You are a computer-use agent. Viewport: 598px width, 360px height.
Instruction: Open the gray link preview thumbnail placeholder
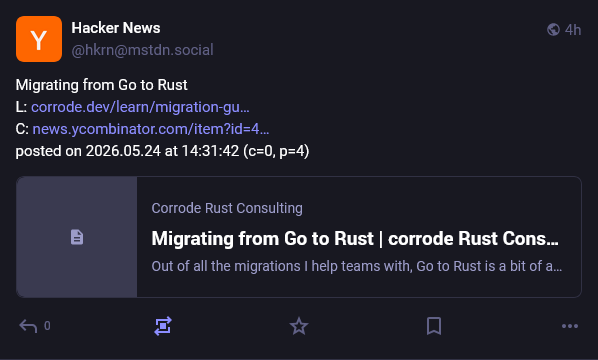tap(77, 237)
